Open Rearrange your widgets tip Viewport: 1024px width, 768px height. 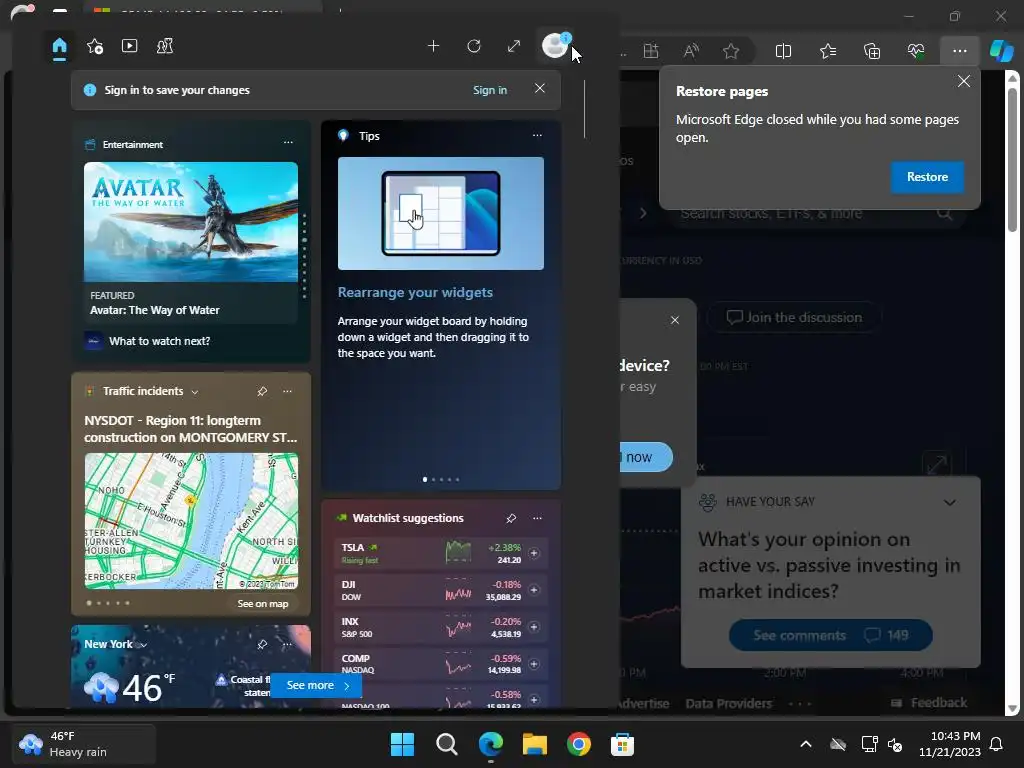click(x=415, y=292)
